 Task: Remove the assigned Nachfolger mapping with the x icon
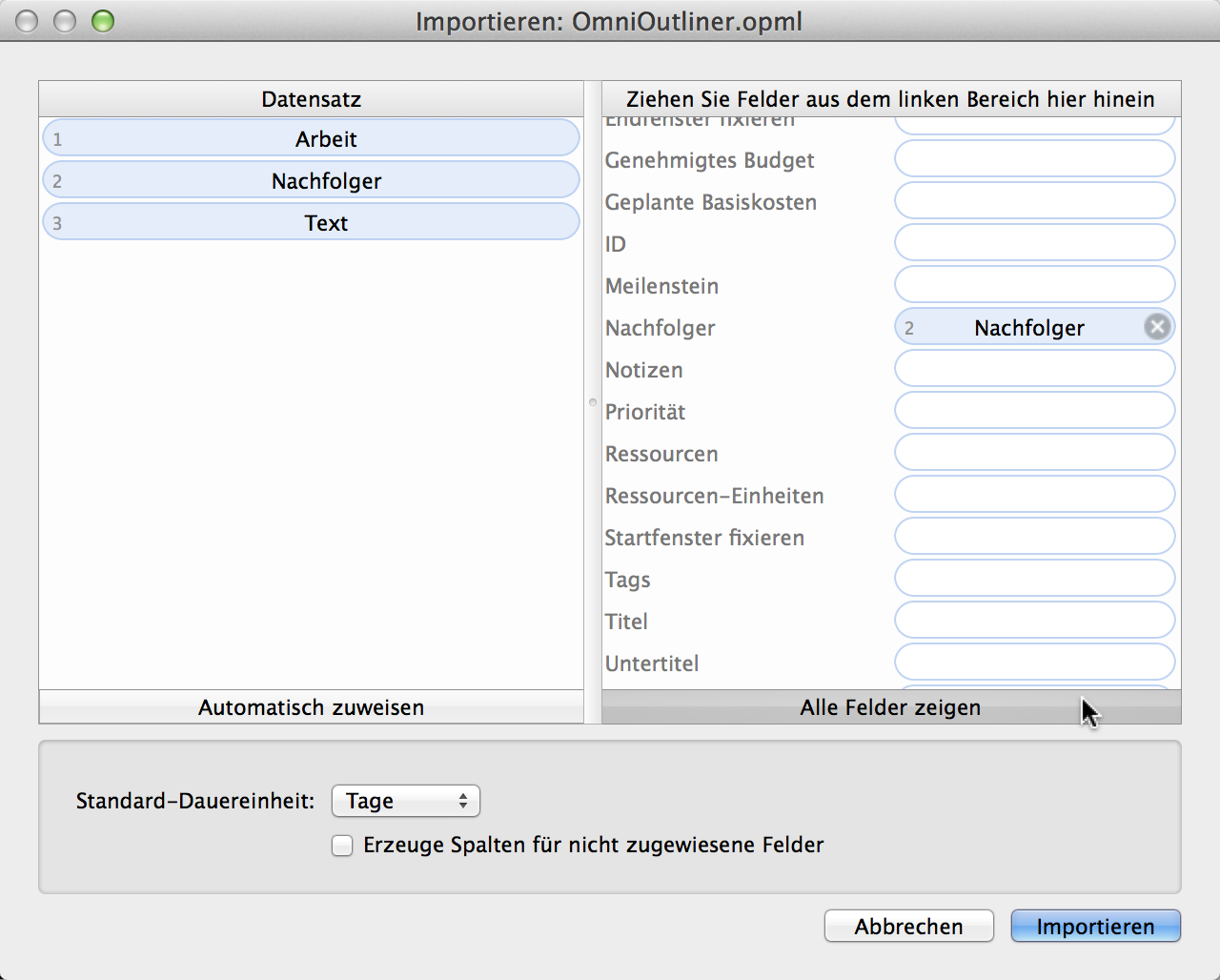tap(1157, 327)
